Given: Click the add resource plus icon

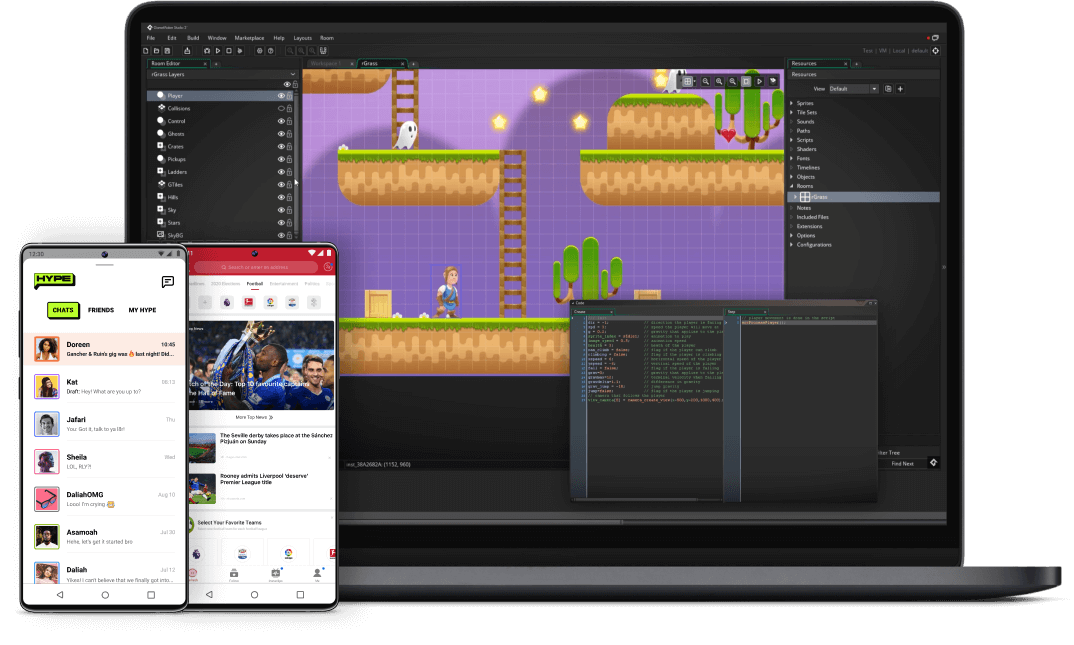Looking at the screenshot, I should pyautogui.click(x=900, y=89).
